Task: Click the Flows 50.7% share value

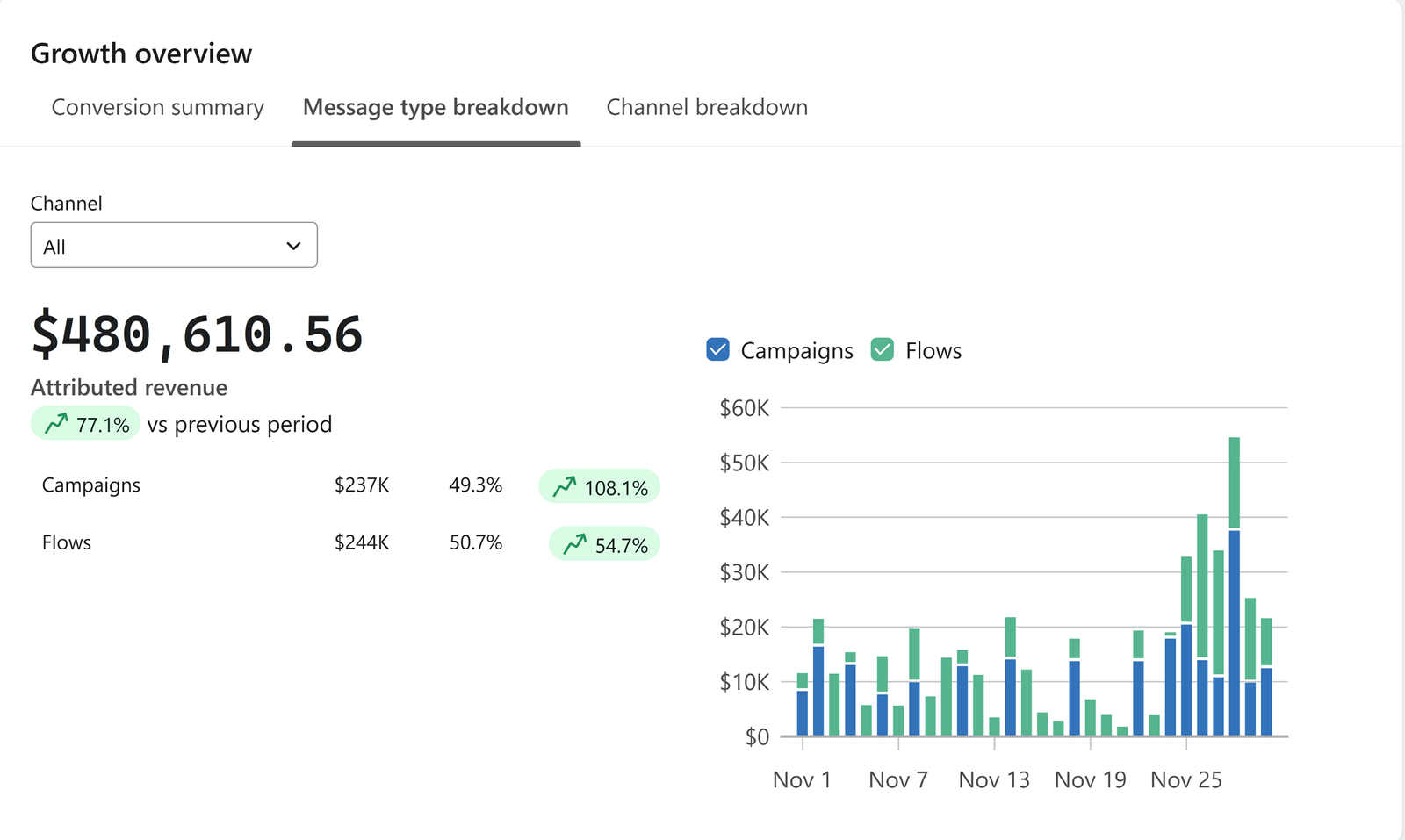Action: click(476, 542)
